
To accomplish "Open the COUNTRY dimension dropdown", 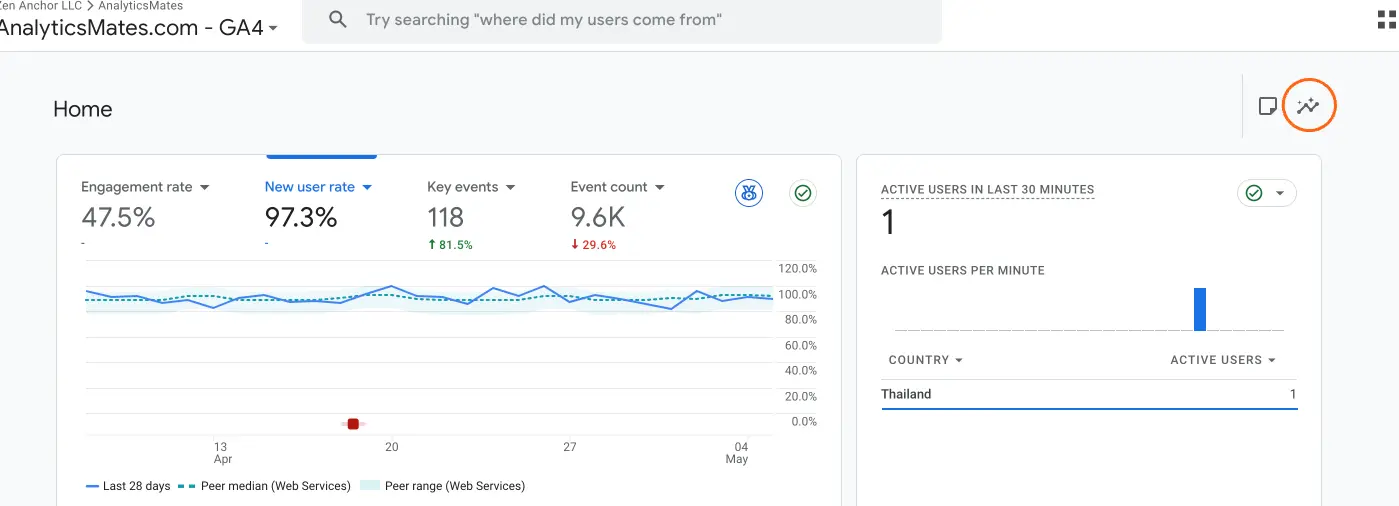I will 926,360.
